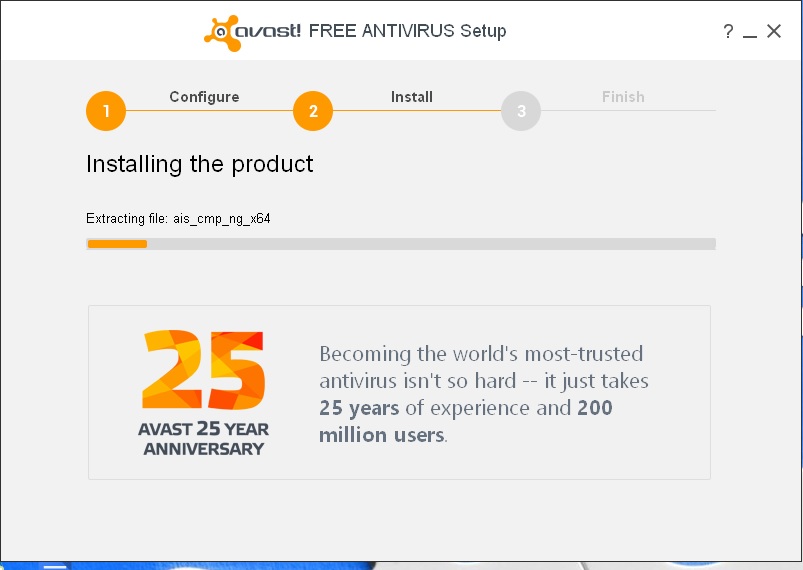
Task: Click the most-trusted antivirus promo text
Action: [x=484, y=394]
